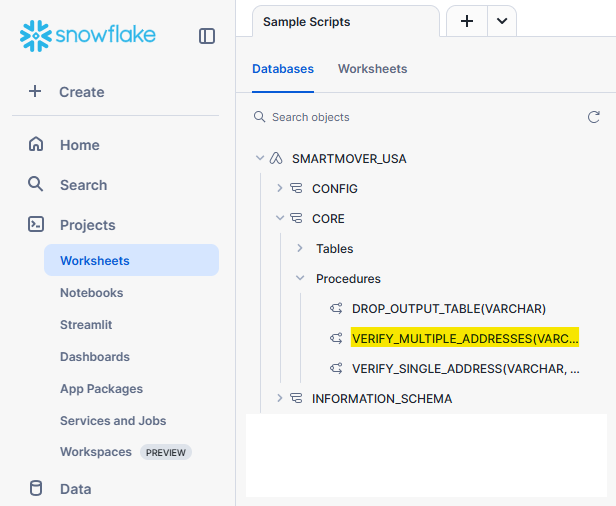The image size is (616, 506).
Task: Collapse the CORE schema
Action: pyautogui.click(x=280, y=218)
